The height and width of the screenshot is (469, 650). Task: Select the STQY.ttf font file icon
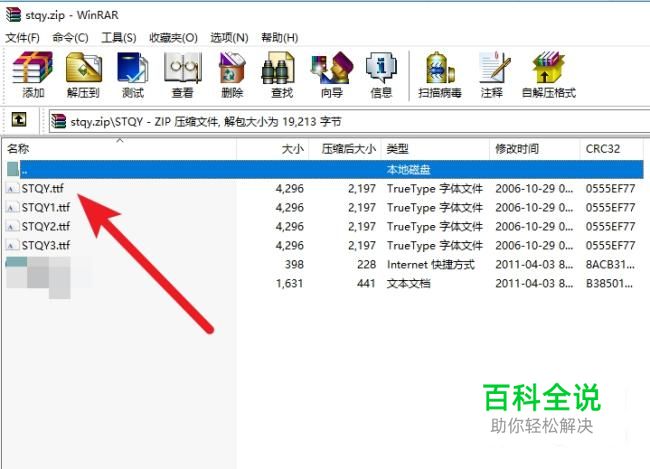click(x=12, y=189)
